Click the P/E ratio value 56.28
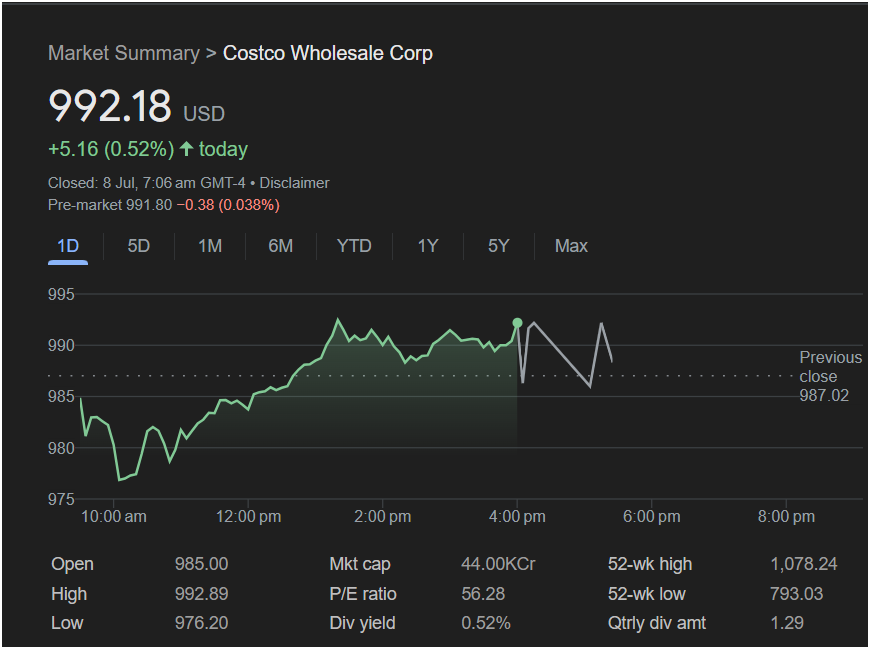Image resolution: width=870 pixels, height=649 pixels. [x=483, y=594]
